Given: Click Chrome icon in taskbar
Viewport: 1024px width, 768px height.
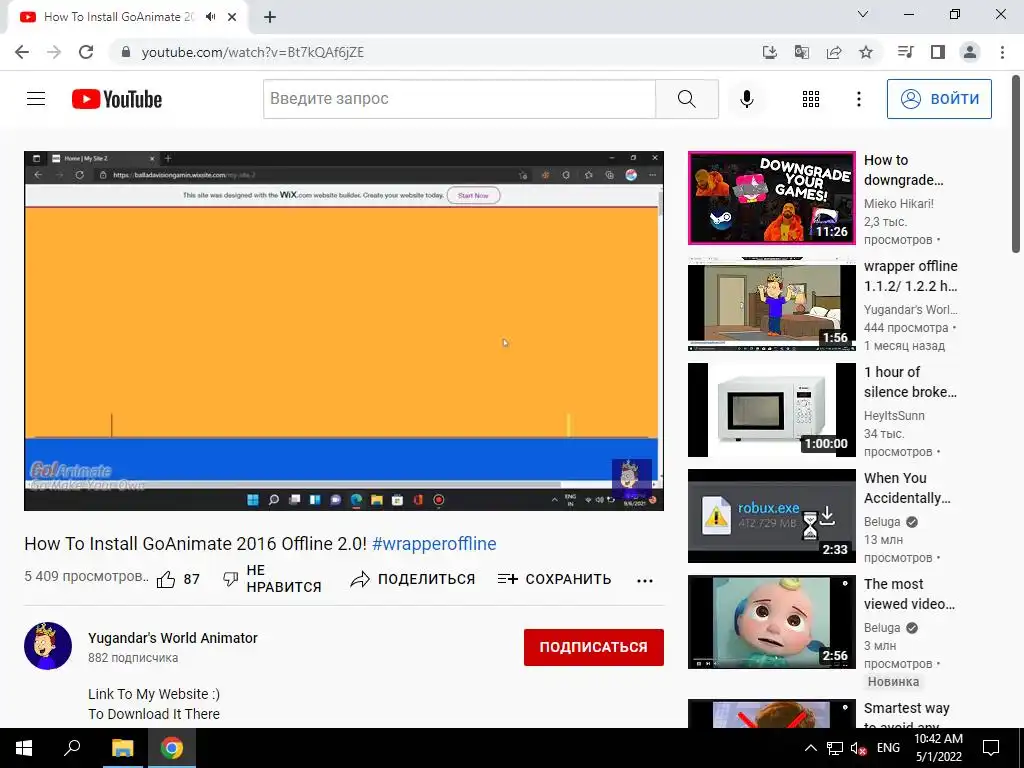Looking at the screenshot, I should [x=172, y=748].
